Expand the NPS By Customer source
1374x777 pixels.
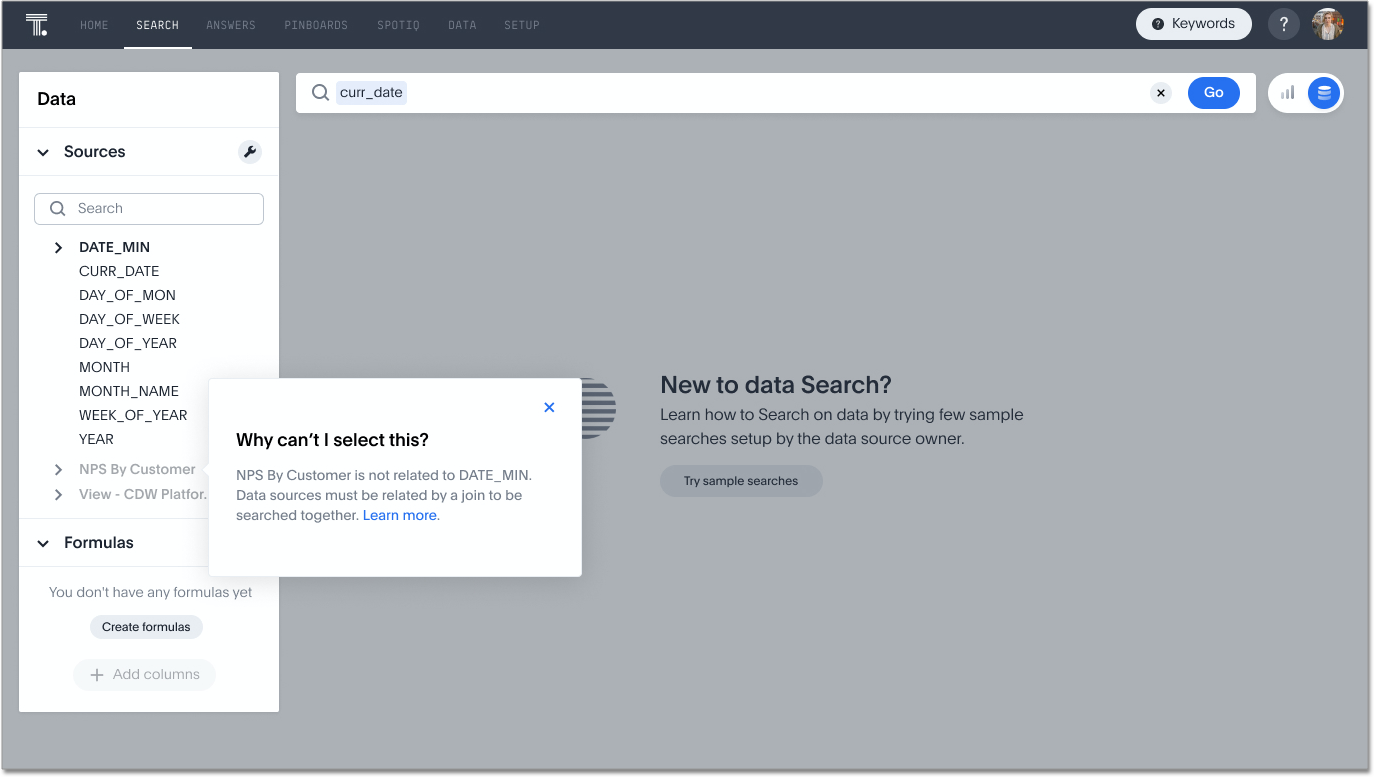[x=58, y=469]
